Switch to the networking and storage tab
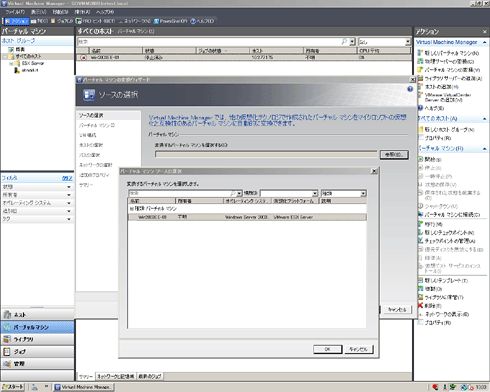The width and height of the screenshot is (490, 392). [x=116, y=376]
